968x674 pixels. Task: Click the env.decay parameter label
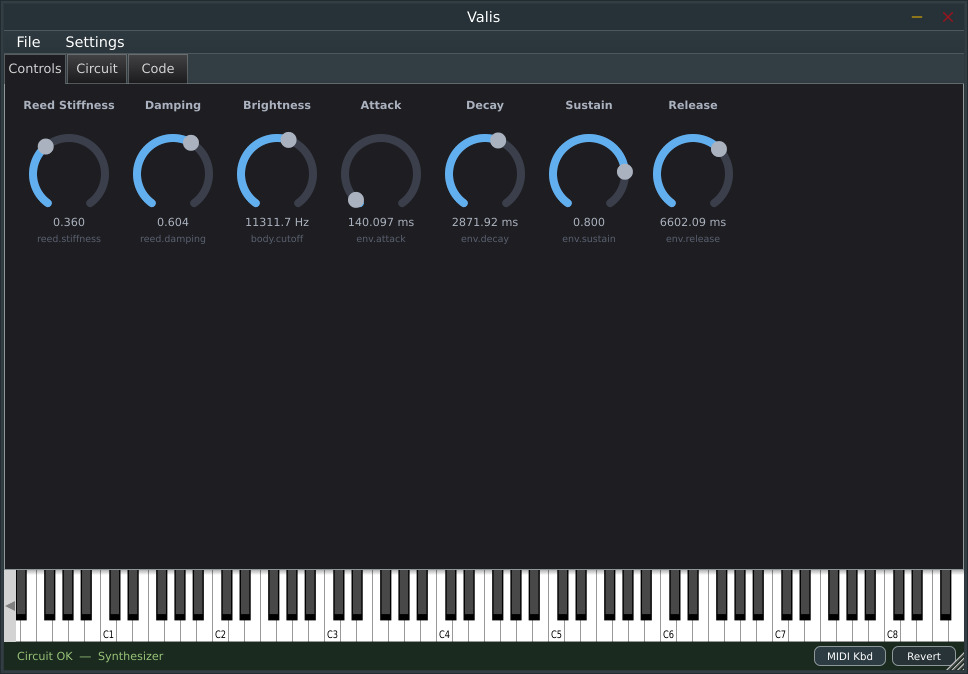(485, 239)
